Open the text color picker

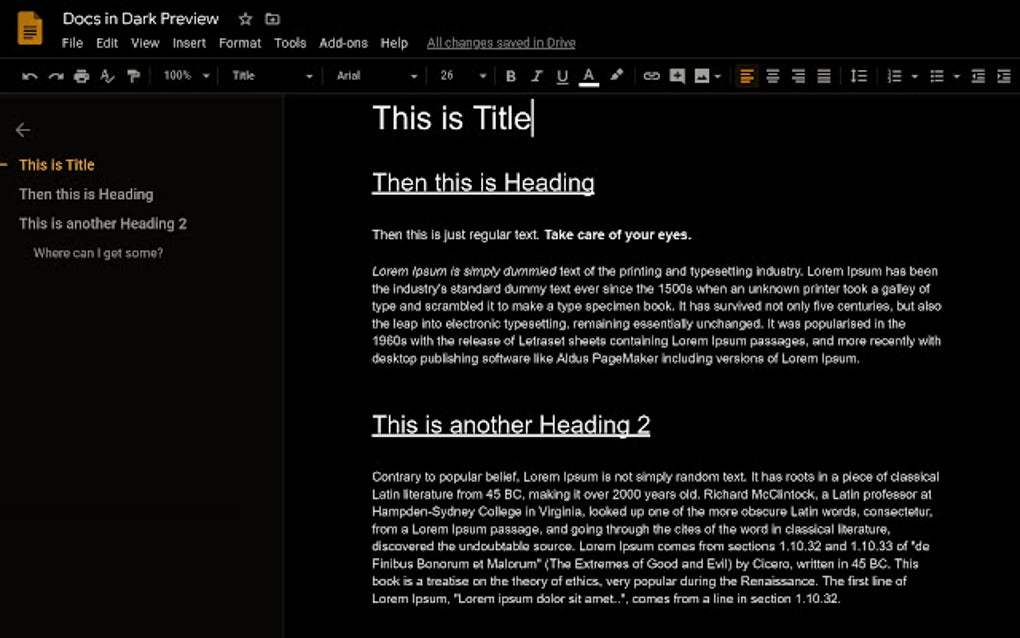588,75
